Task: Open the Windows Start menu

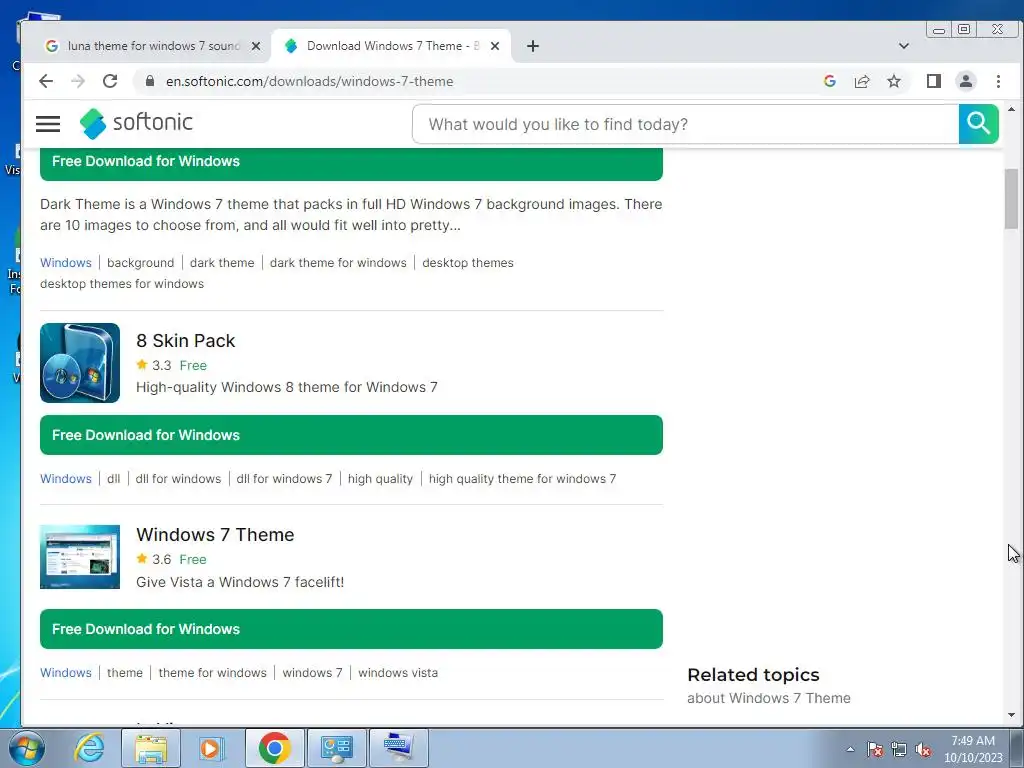Action: point(27,748)
